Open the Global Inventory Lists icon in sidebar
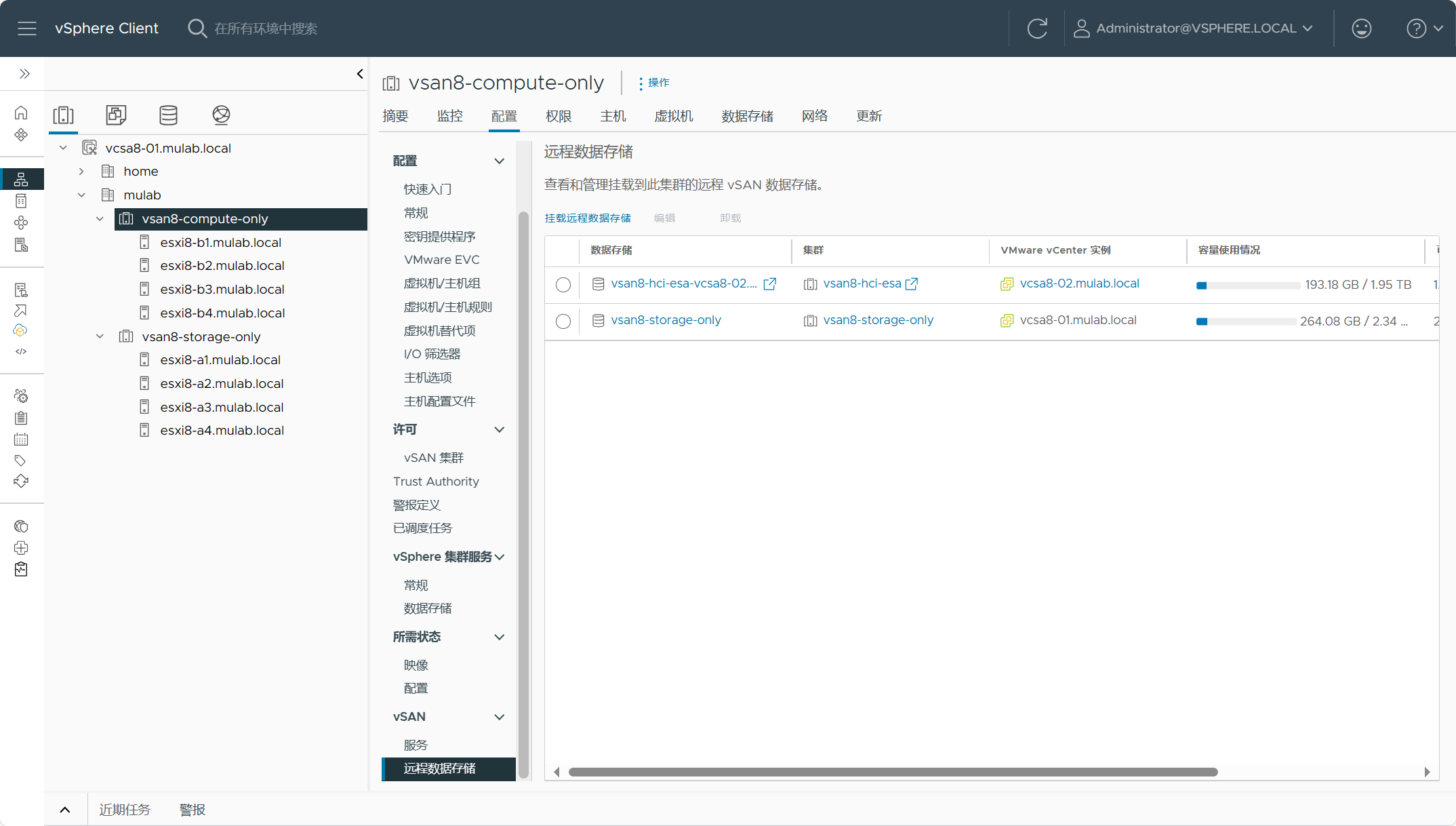This screenshot has height=826, width=1456. click(x=21, y=245)
